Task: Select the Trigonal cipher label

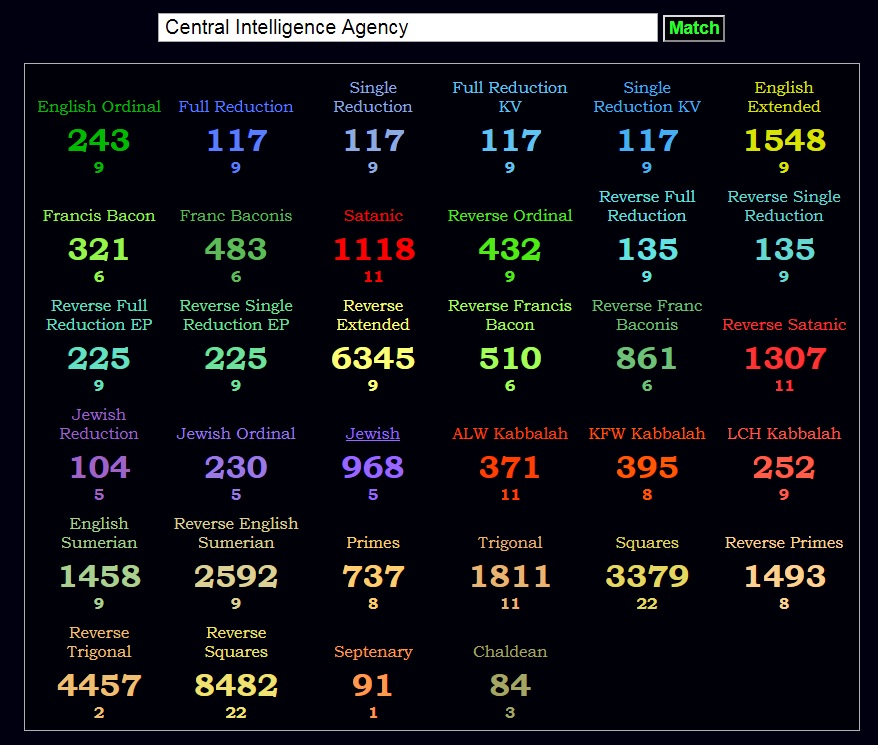Action: [x=510, y=542]
